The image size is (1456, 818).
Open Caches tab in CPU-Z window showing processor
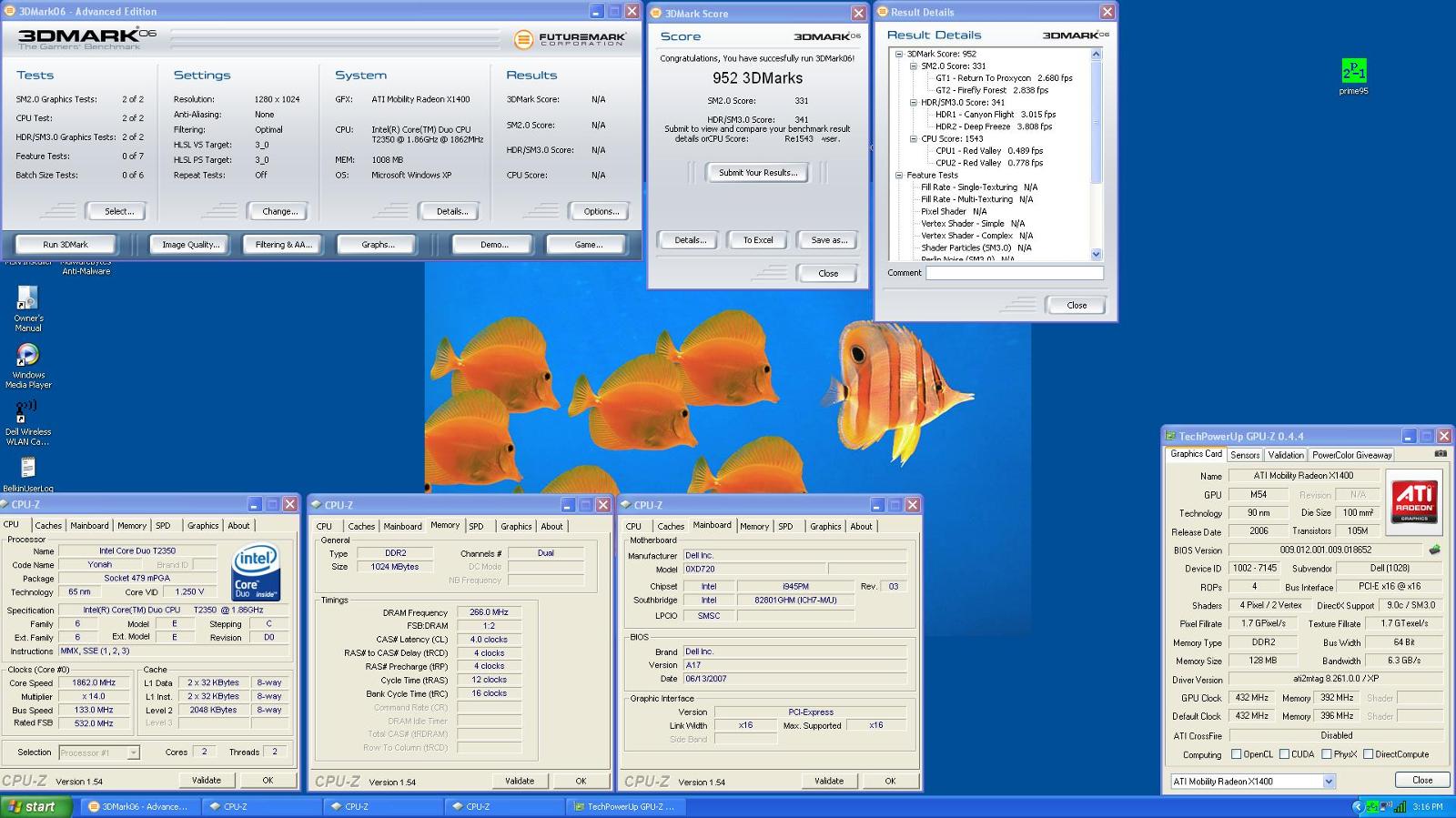(x=48, y=526)
